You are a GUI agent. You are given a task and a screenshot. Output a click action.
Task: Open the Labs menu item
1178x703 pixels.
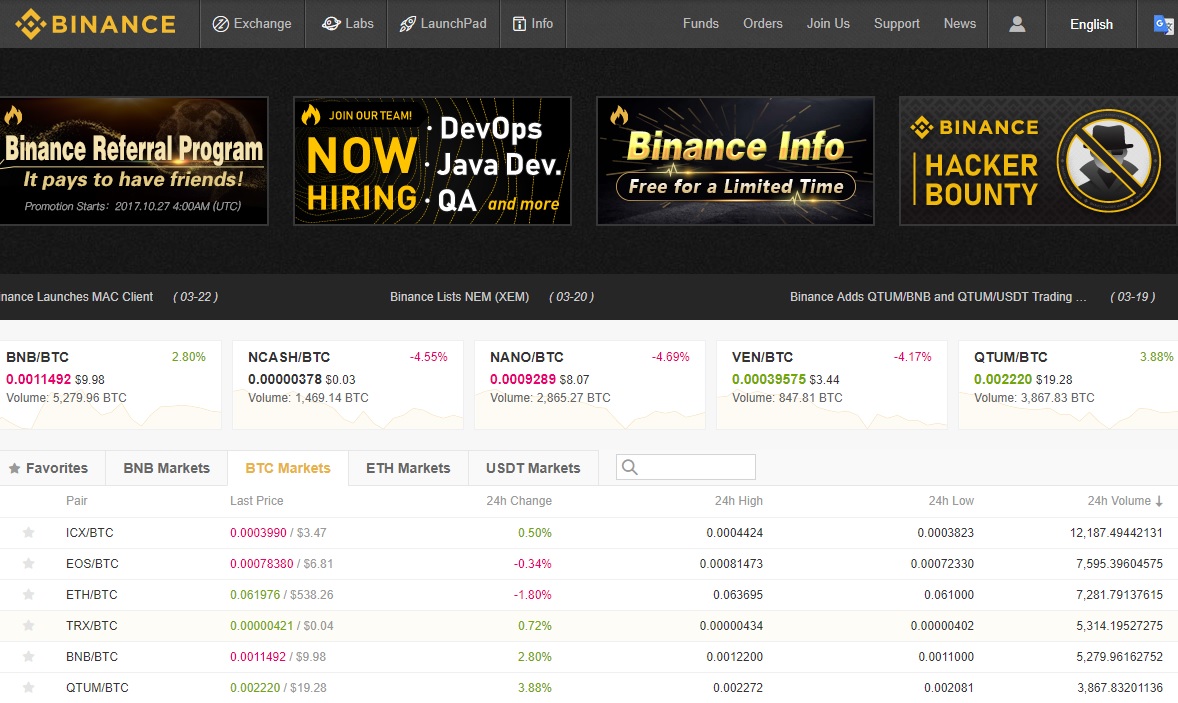tap(347, 24)
